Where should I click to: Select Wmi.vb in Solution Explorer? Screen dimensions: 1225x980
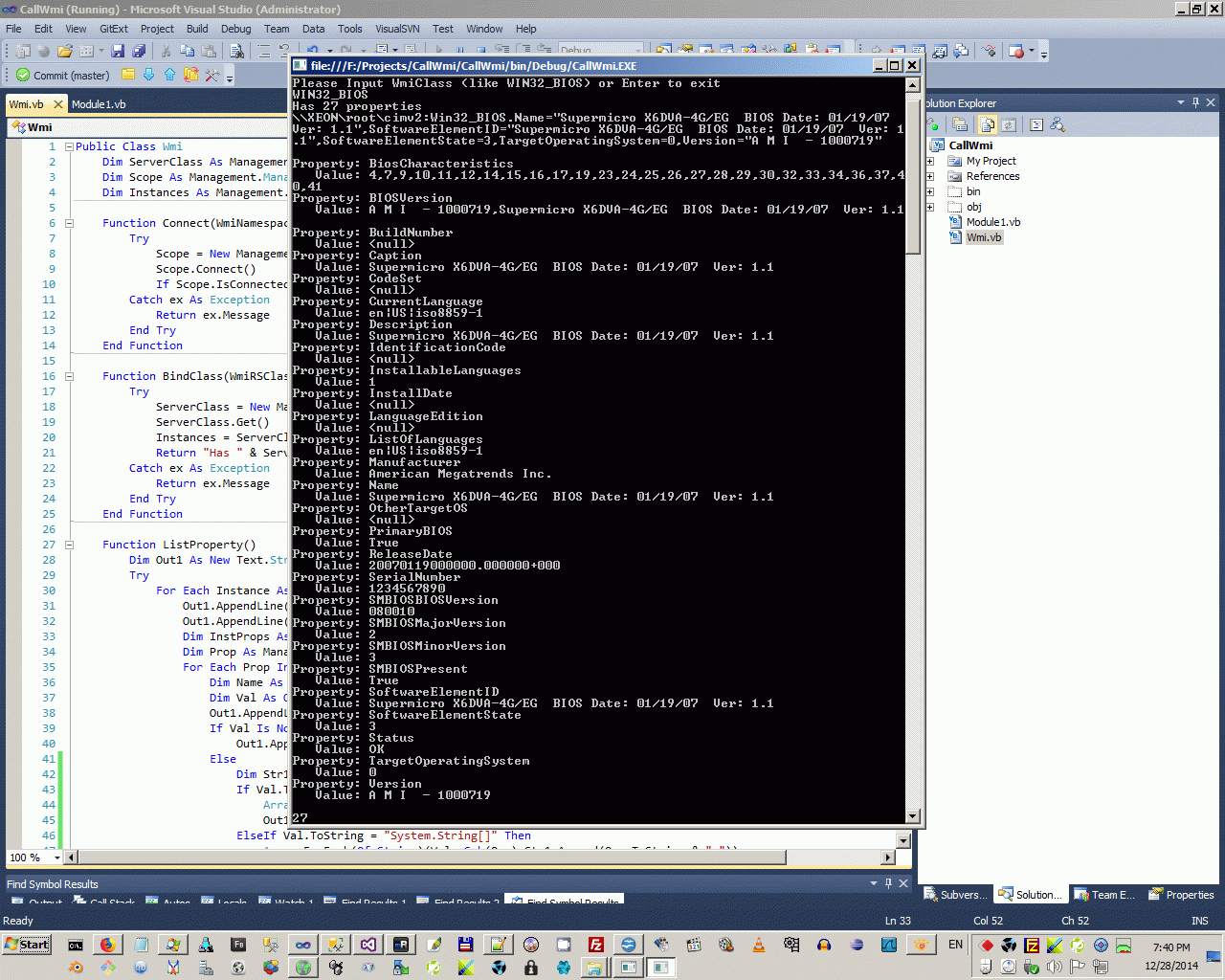984,237
